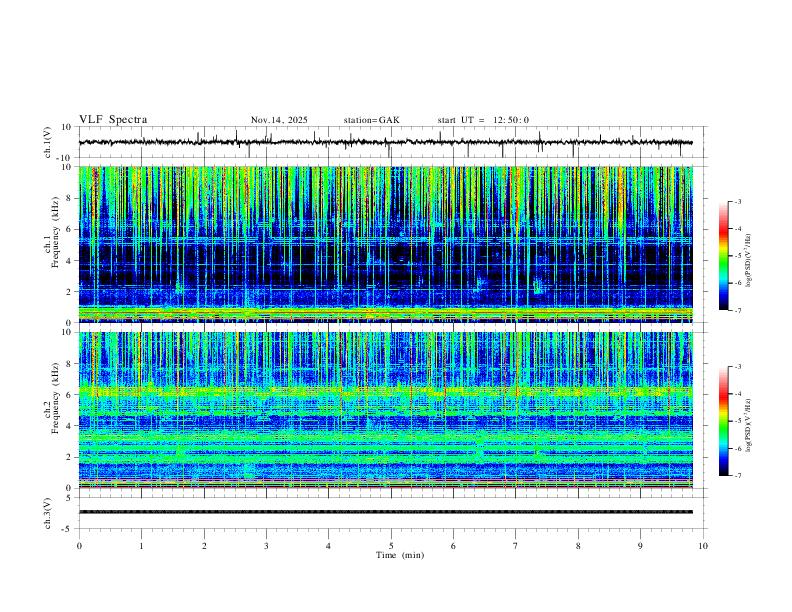Click the "4" kHz tick on ch.1 frequency axis
This screenshot has width=792, height=612.
(69, 261)
